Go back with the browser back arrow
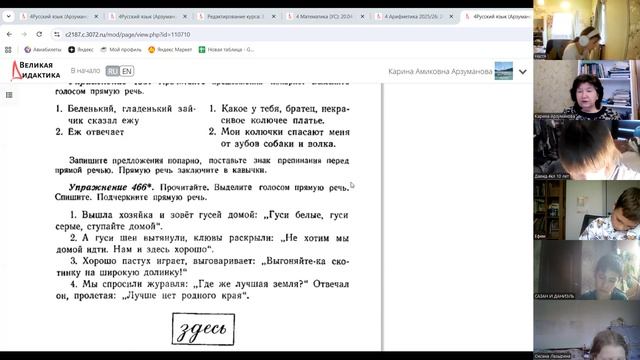This screenshot has width=640, height=360. 9,35
